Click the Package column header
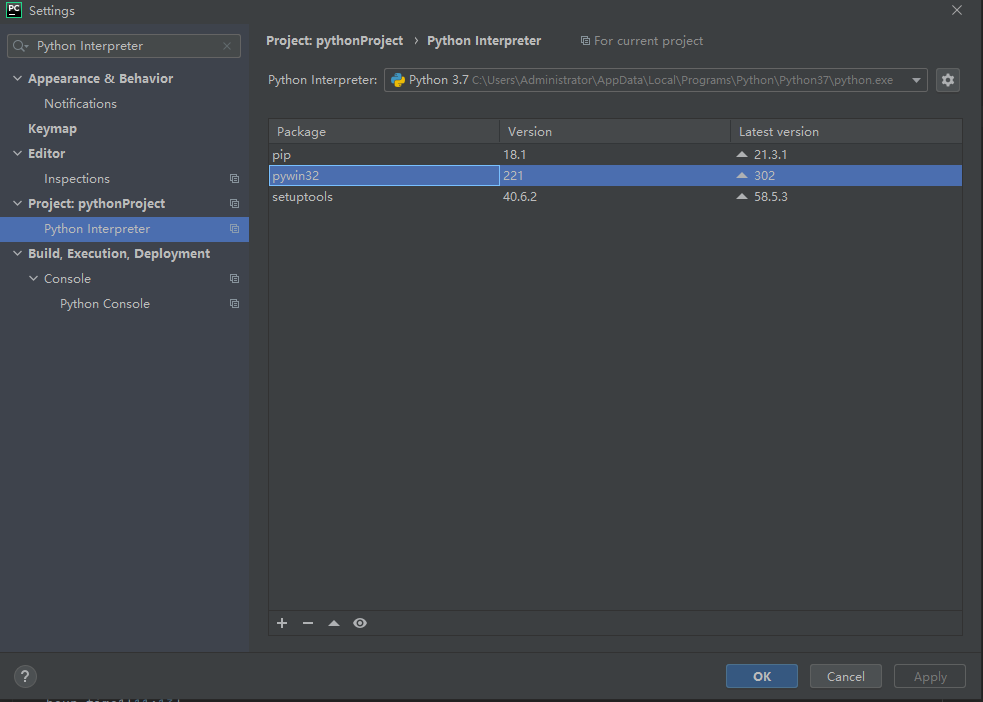The height and width of the screenshot is (702, 983). point(384,132)
